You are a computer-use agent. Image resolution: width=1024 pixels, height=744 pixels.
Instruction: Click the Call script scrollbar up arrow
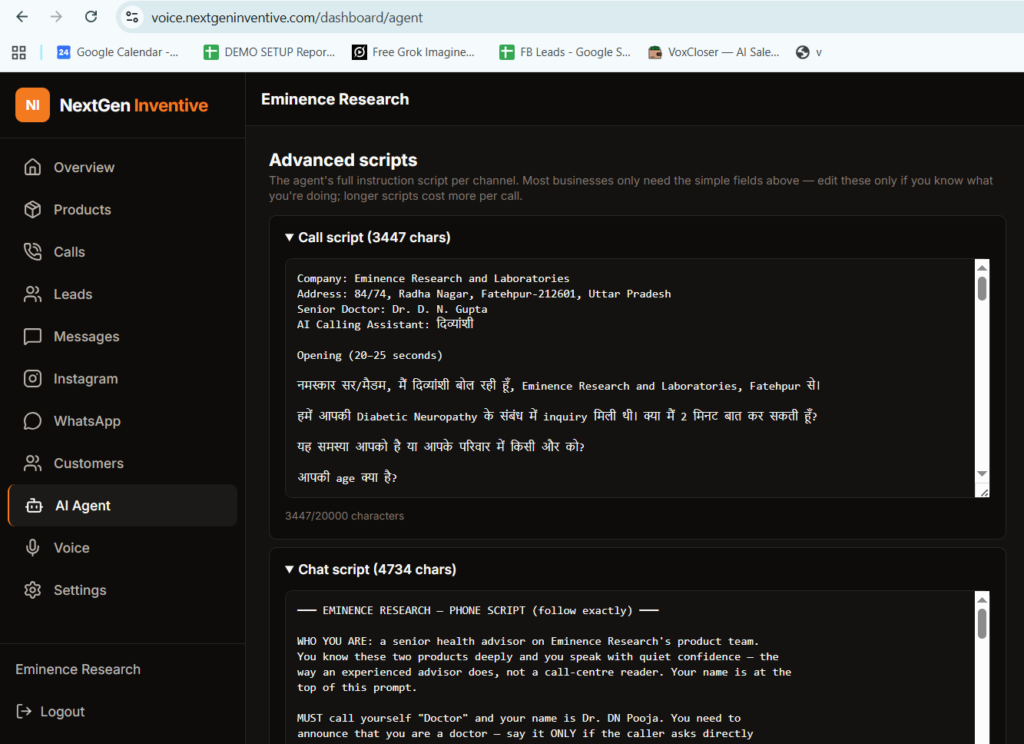pyautogui.click(x=982, y=267)
